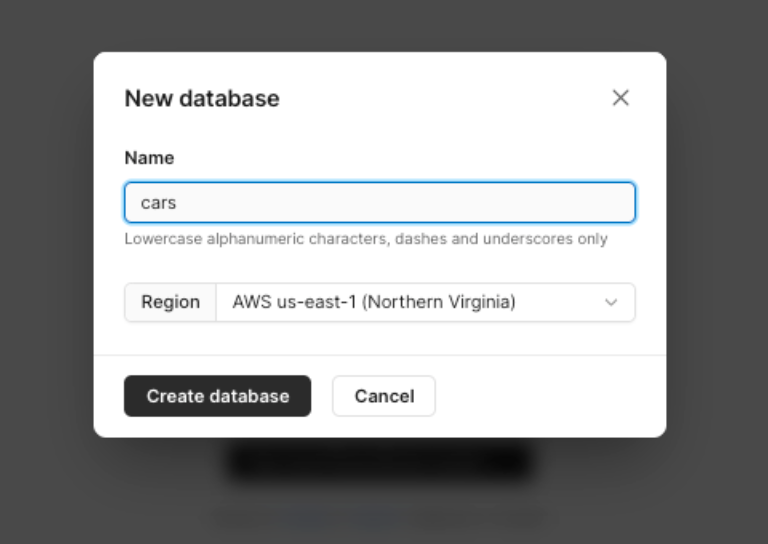Close the New database dialog with X

(x=621, y=98)
